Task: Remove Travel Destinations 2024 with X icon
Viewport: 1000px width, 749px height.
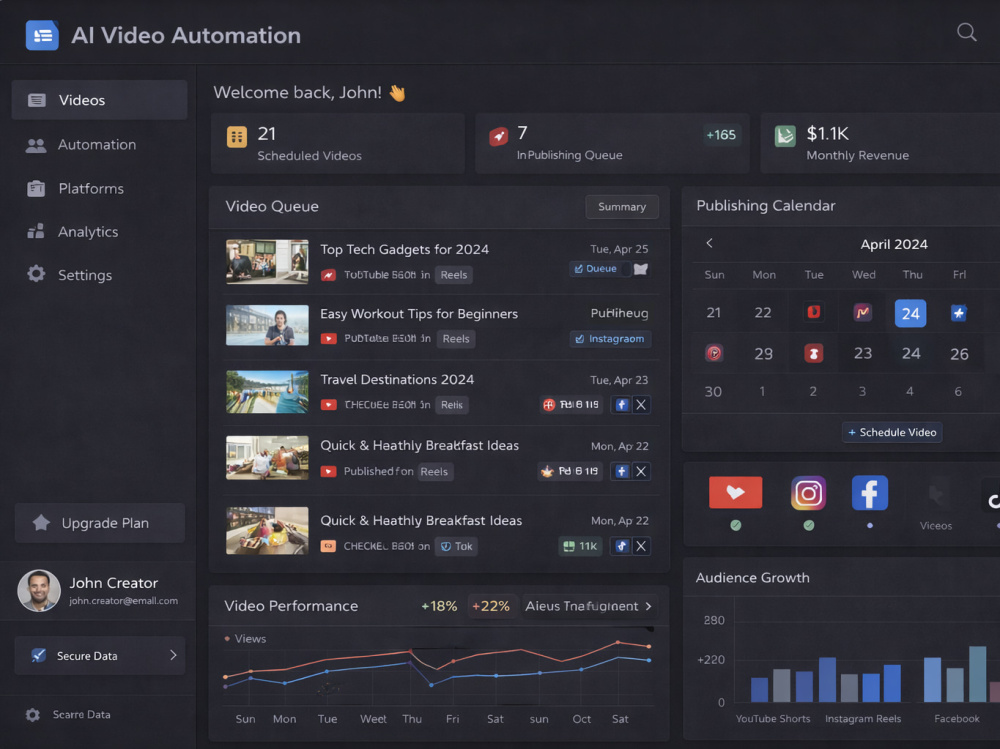Action: tap(641, 404)
